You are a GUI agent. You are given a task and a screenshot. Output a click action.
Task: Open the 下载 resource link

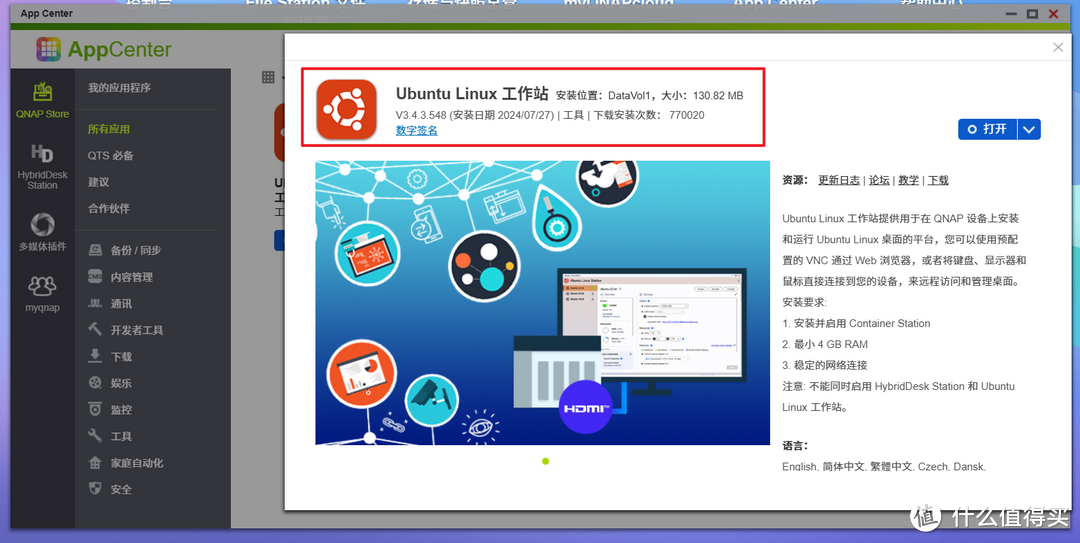point(938,180)
